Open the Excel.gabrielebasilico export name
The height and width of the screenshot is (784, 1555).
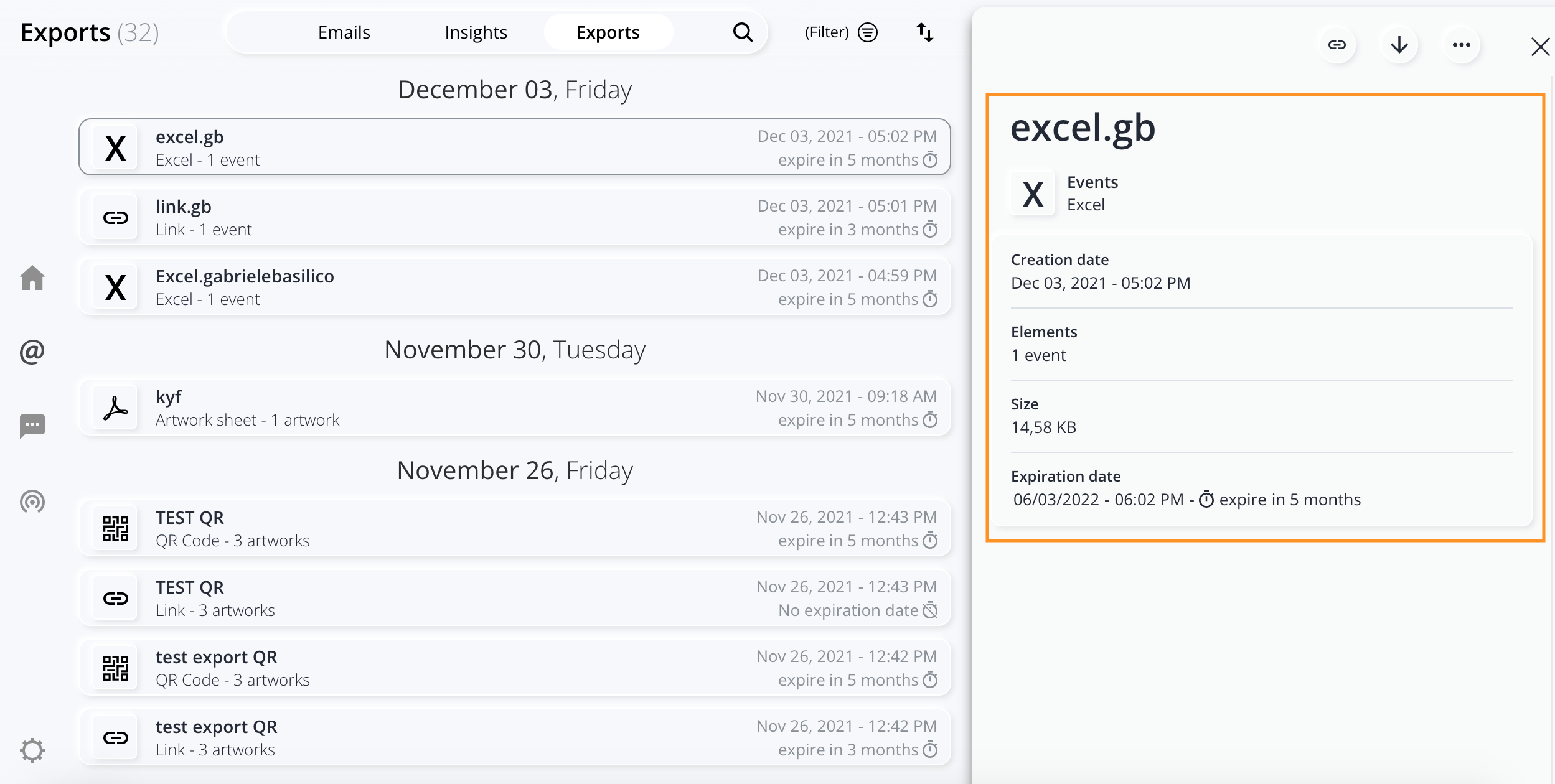pos(245,276)
